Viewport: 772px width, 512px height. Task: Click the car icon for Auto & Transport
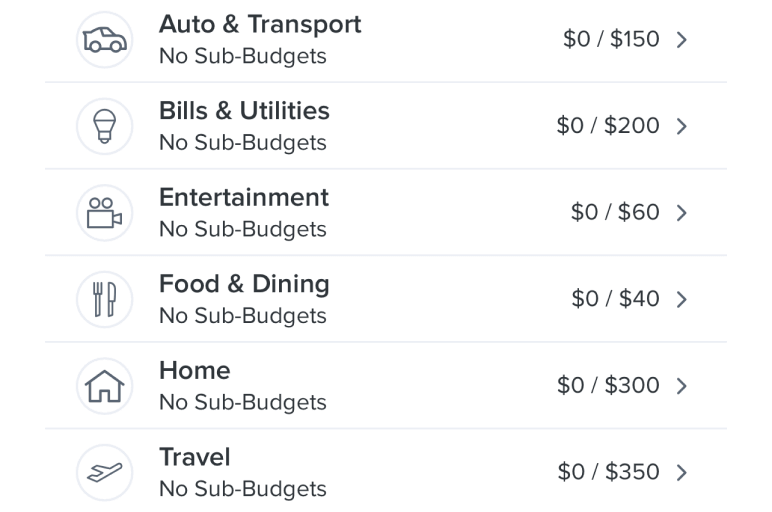pos(104,40)
